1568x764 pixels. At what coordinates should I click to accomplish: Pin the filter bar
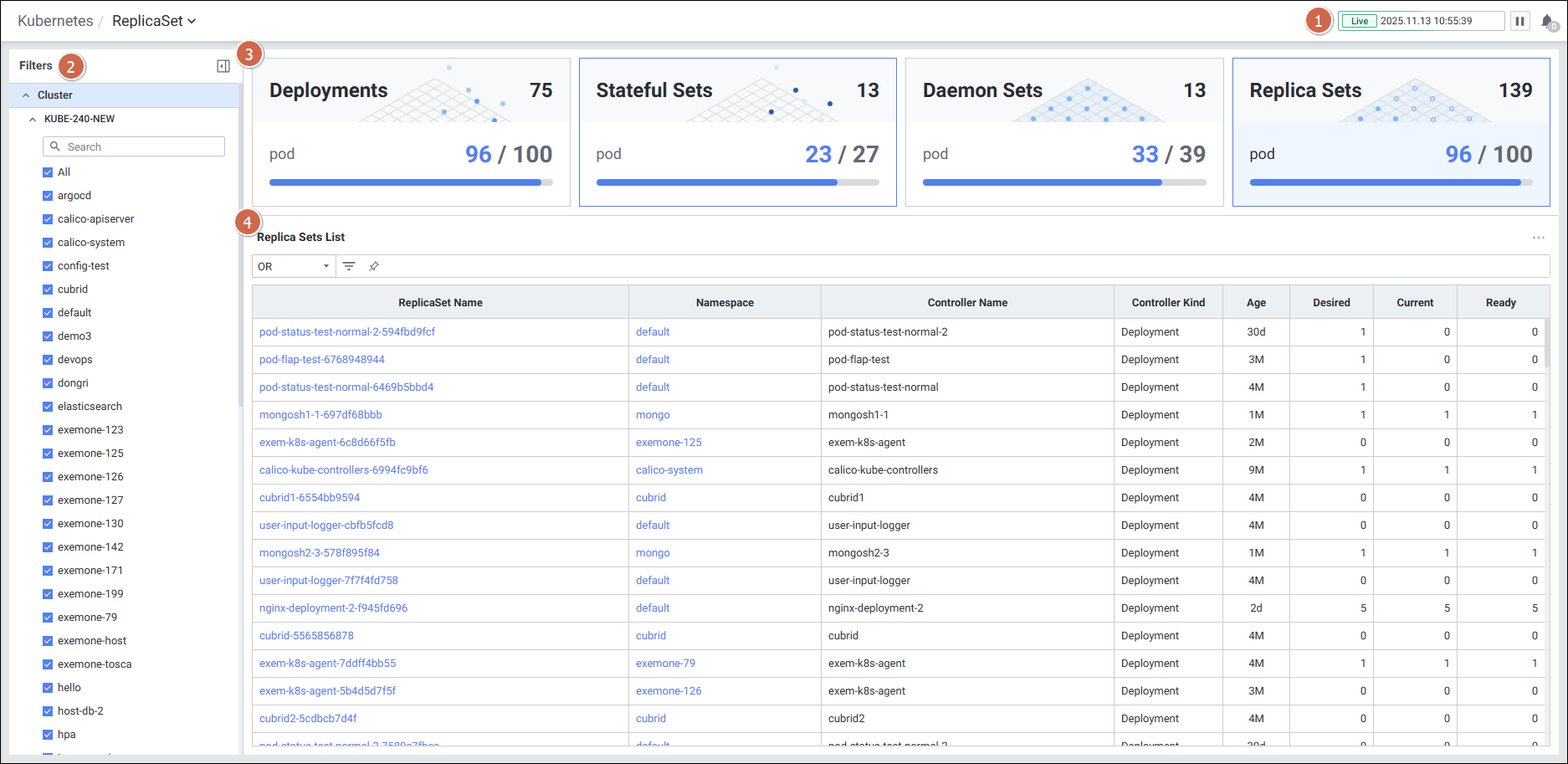(374, 266)
